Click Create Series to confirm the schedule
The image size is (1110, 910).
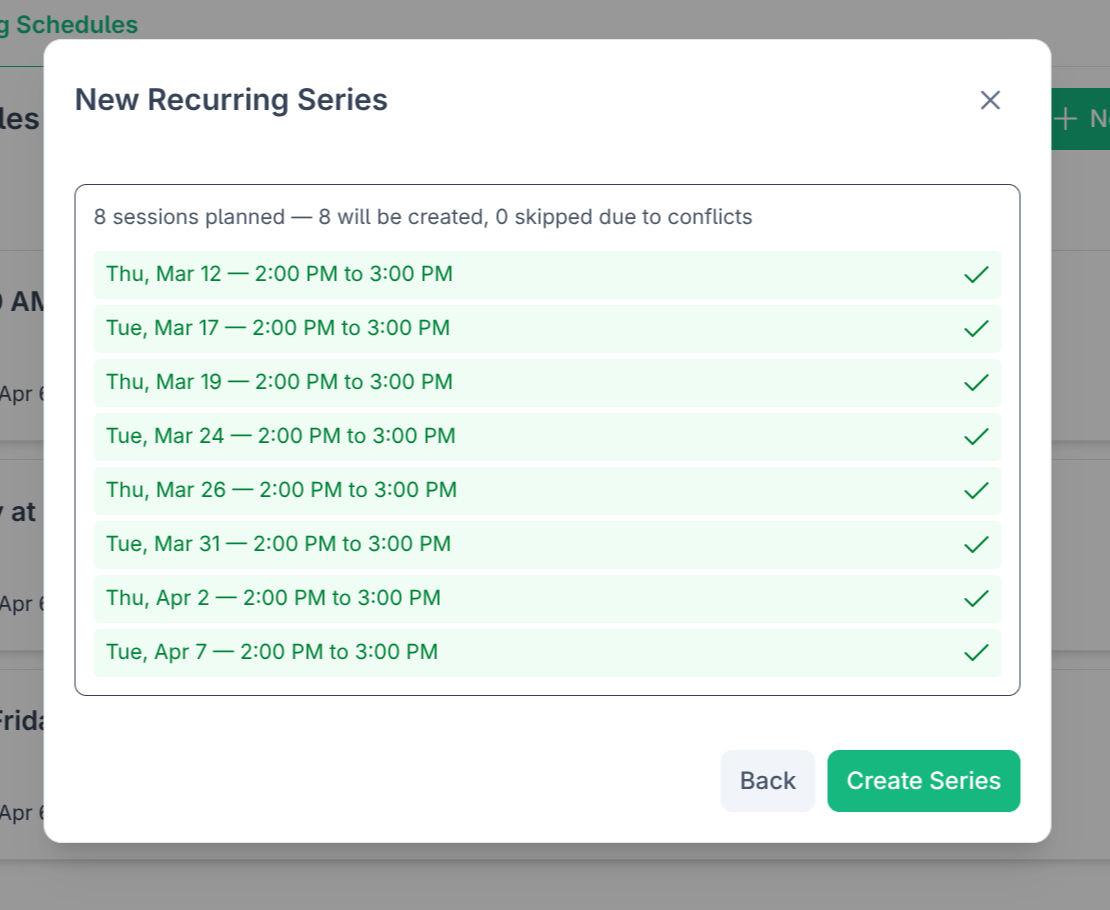click(923, 780)
